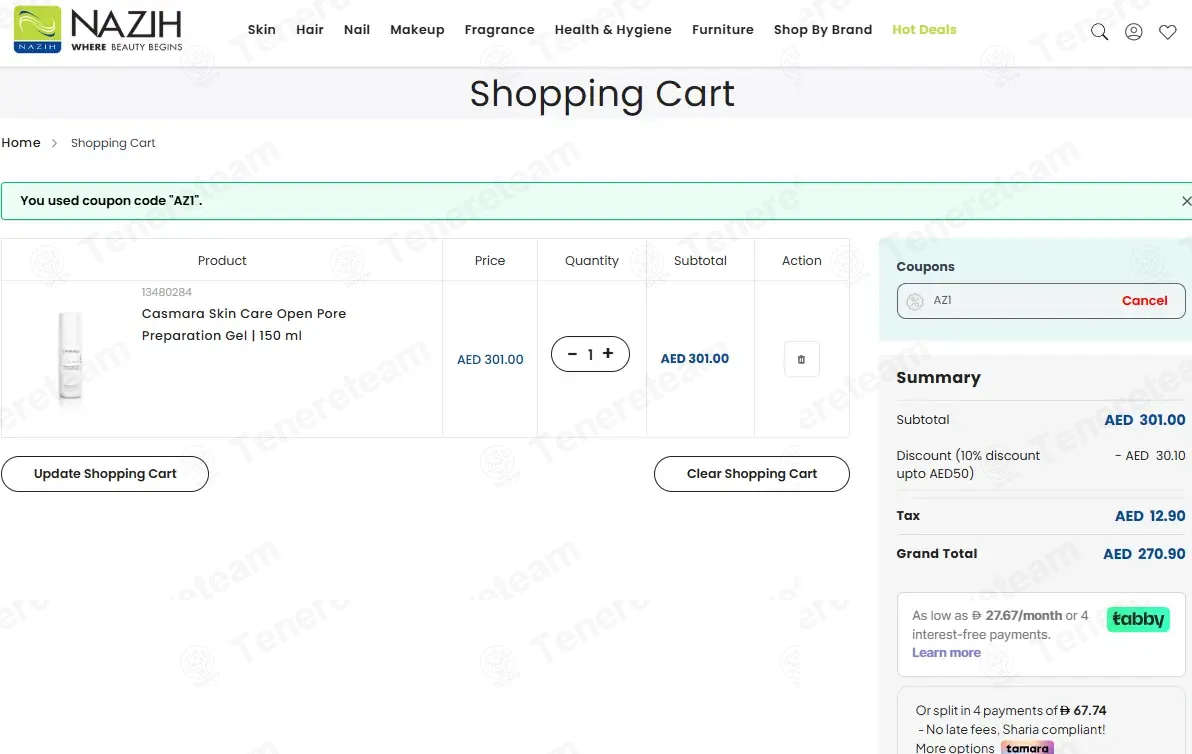
Task: Click the Grand Total AED 270.90 value
Action: click(1144, 554)
